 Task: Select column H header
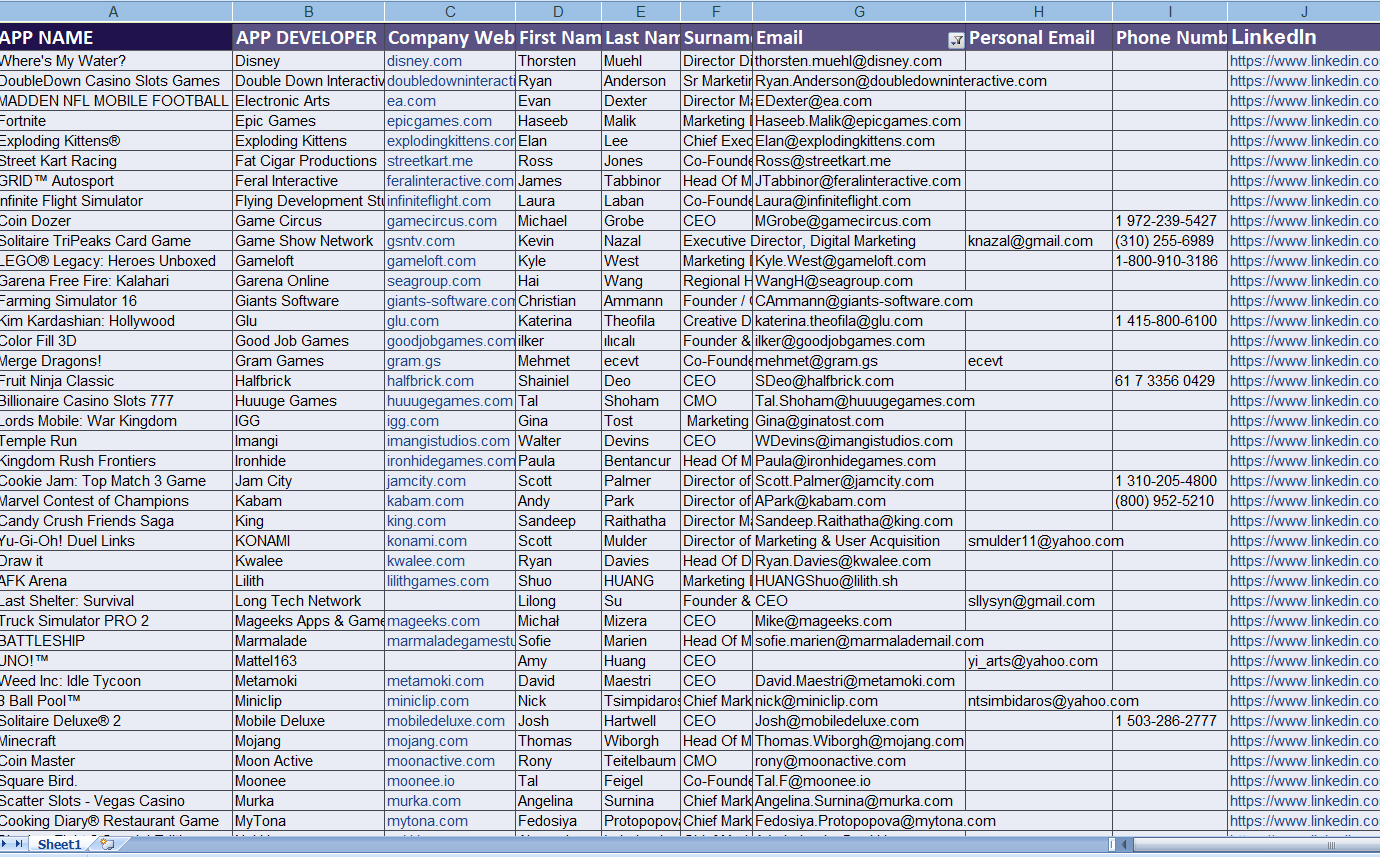coord(1039,12)
